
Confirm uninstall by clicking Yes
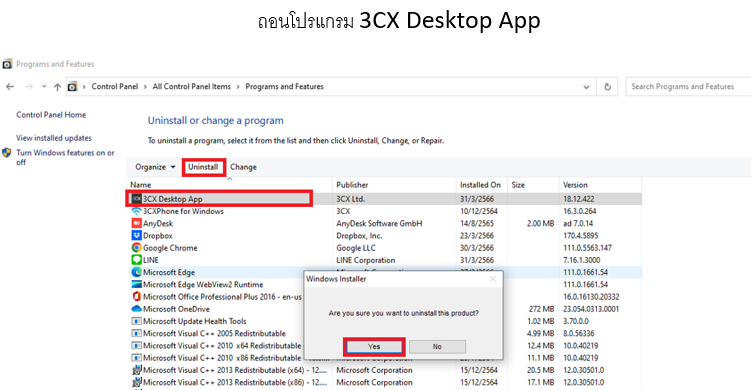tap(374, 346)
